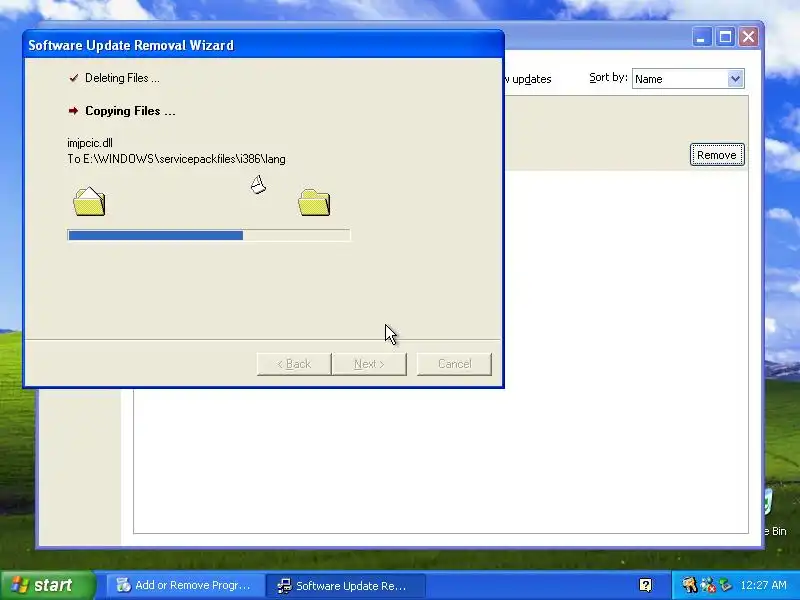
Task: Click the Cancel button in wizard
Action: (455, 364)
